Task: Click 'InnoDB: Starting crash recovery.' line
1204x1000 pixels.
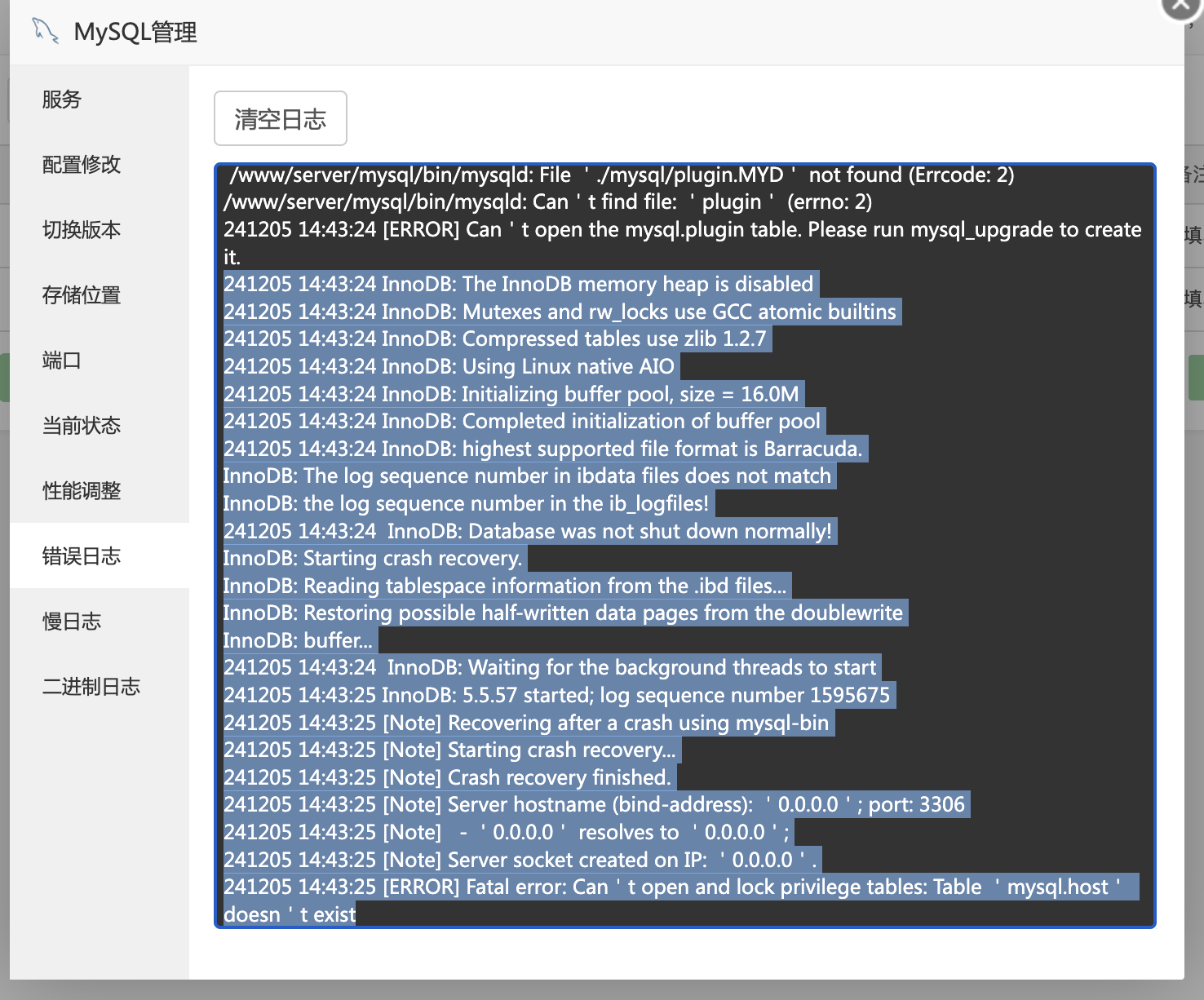Action: pos(373,558)
